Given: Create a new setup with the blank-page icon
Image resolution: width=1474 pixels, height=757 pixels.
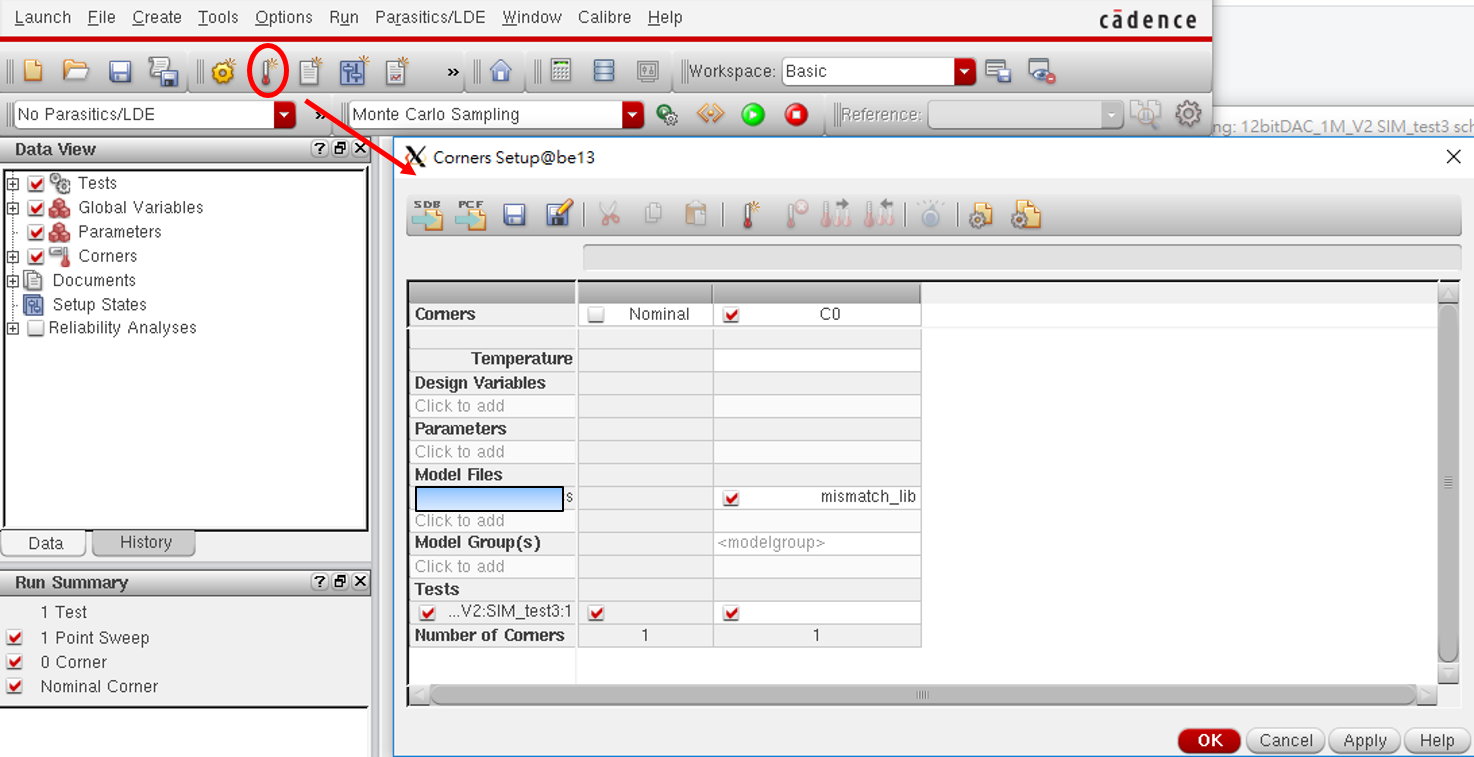Looking at the screenshot, I should (33, 71).
